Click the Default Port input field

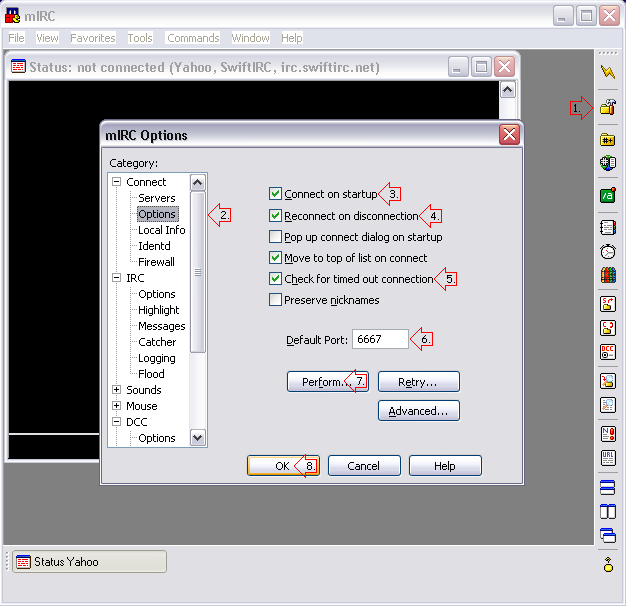380,339
